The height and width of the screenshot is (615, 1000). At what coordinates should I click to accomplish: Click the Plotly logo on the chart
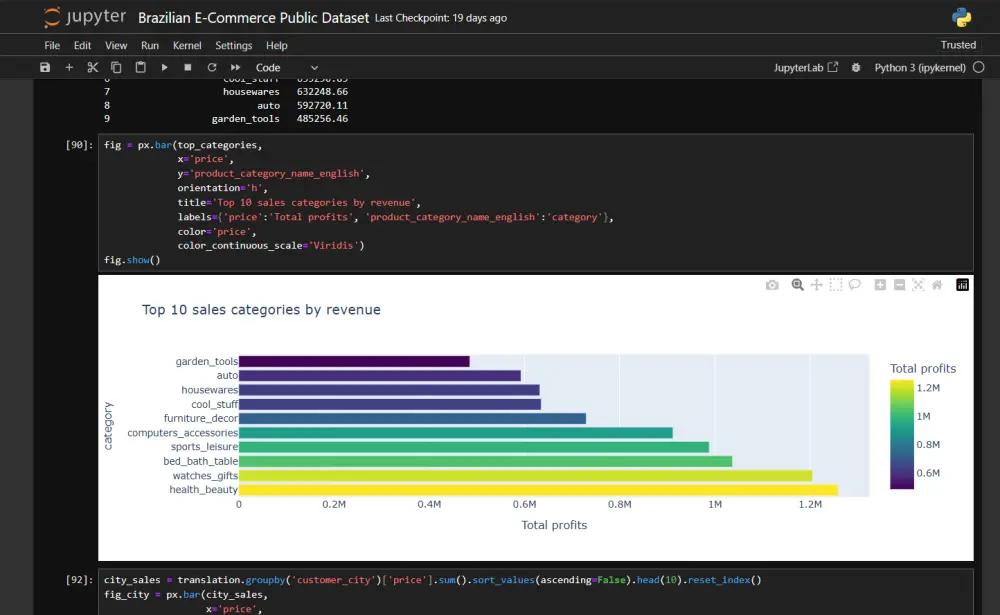click(961, 285)
